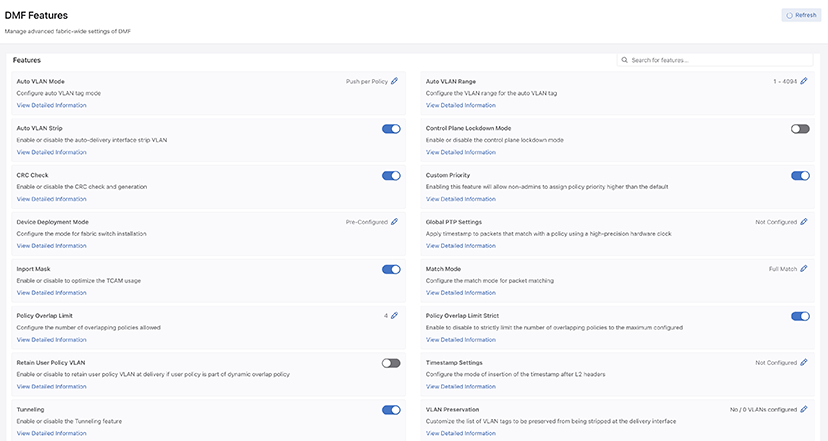View Detailed Information for Auto VLAN Range
This screenshot has height=441, width=828.
pos(460,105)
